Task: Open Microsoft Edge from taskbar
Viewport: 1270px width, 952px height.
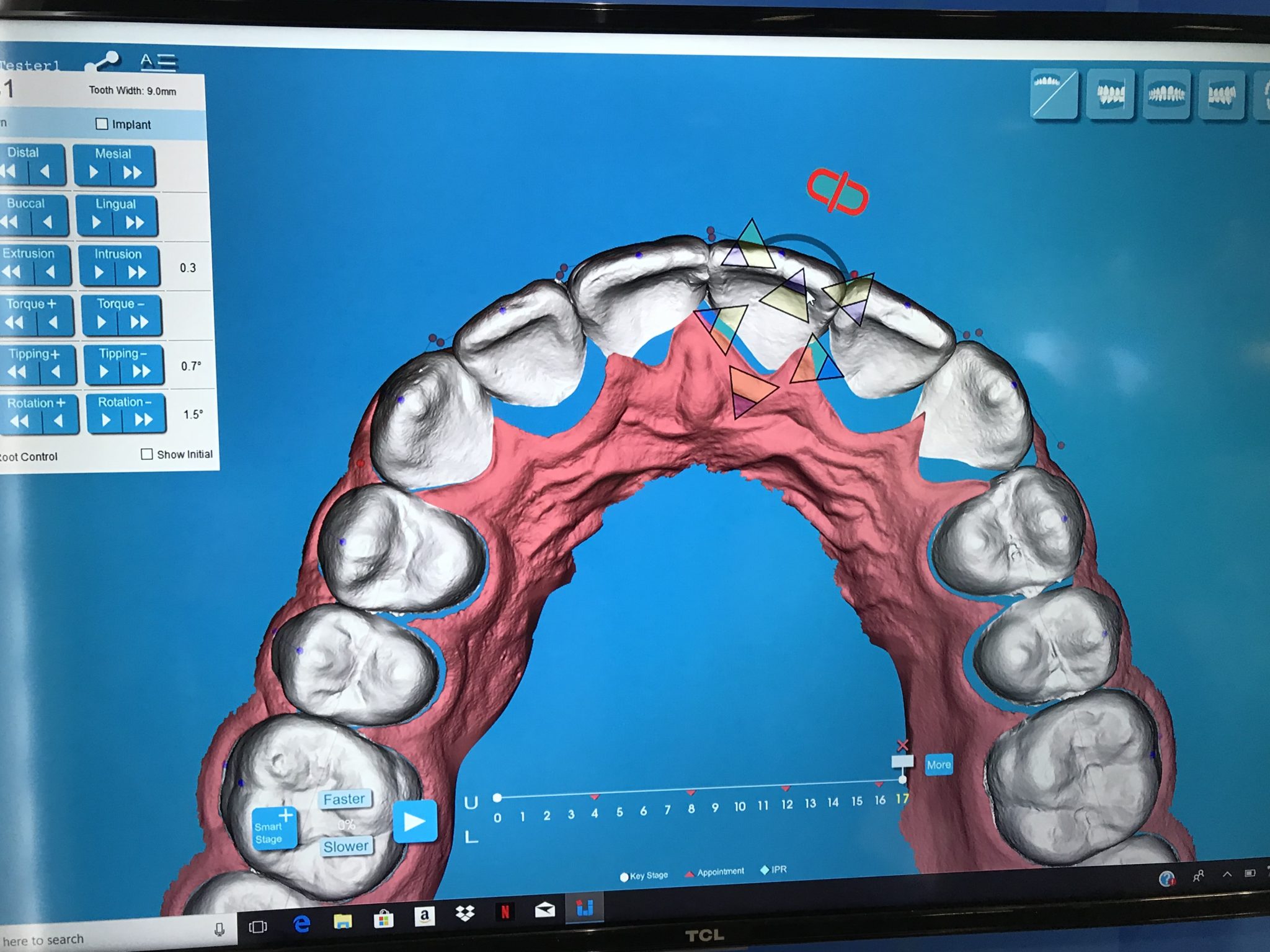Action: coord(301,924)
